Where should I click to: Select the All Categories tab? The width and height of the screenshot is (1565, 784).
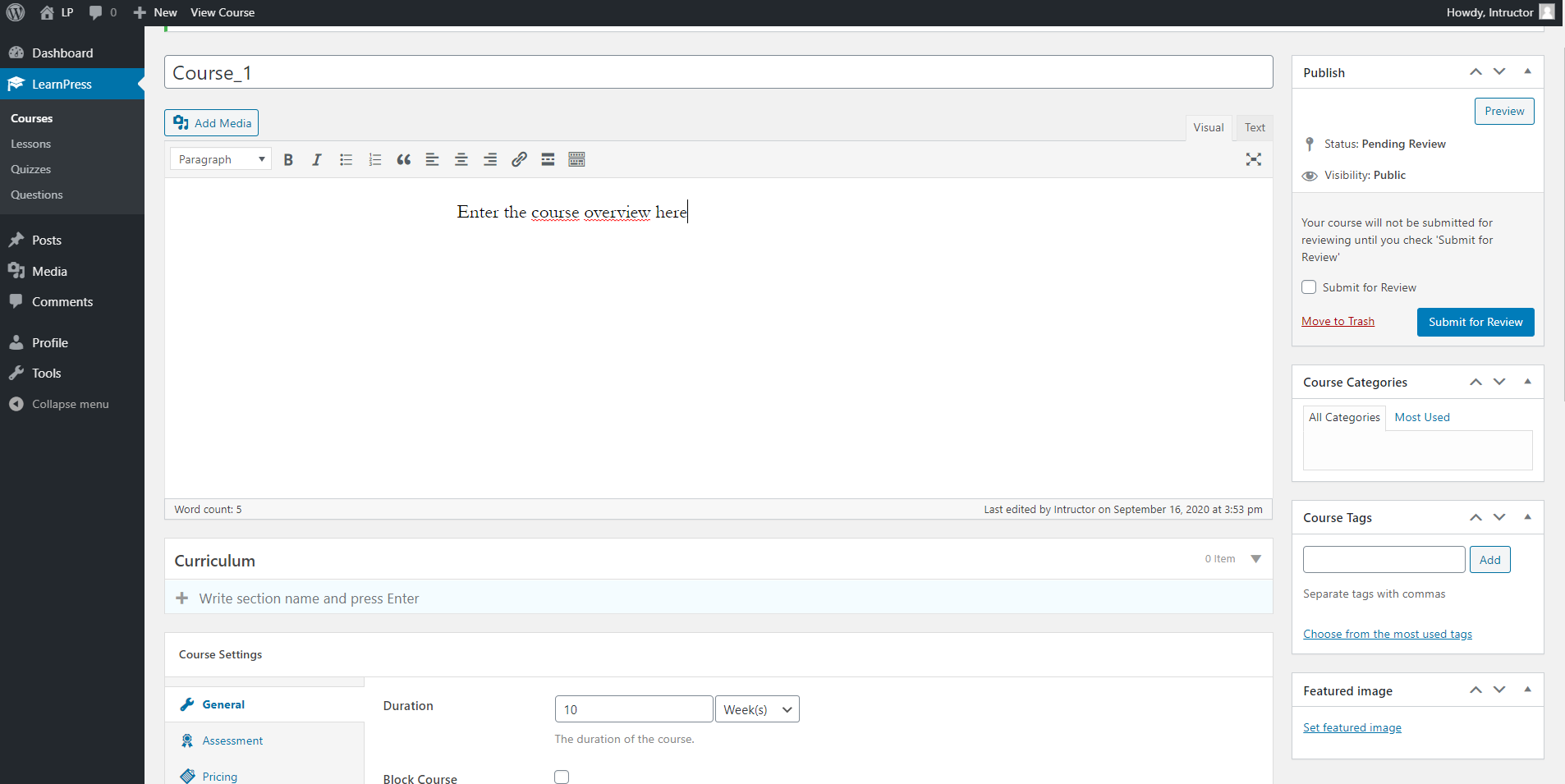click(x=1344, y=417)
